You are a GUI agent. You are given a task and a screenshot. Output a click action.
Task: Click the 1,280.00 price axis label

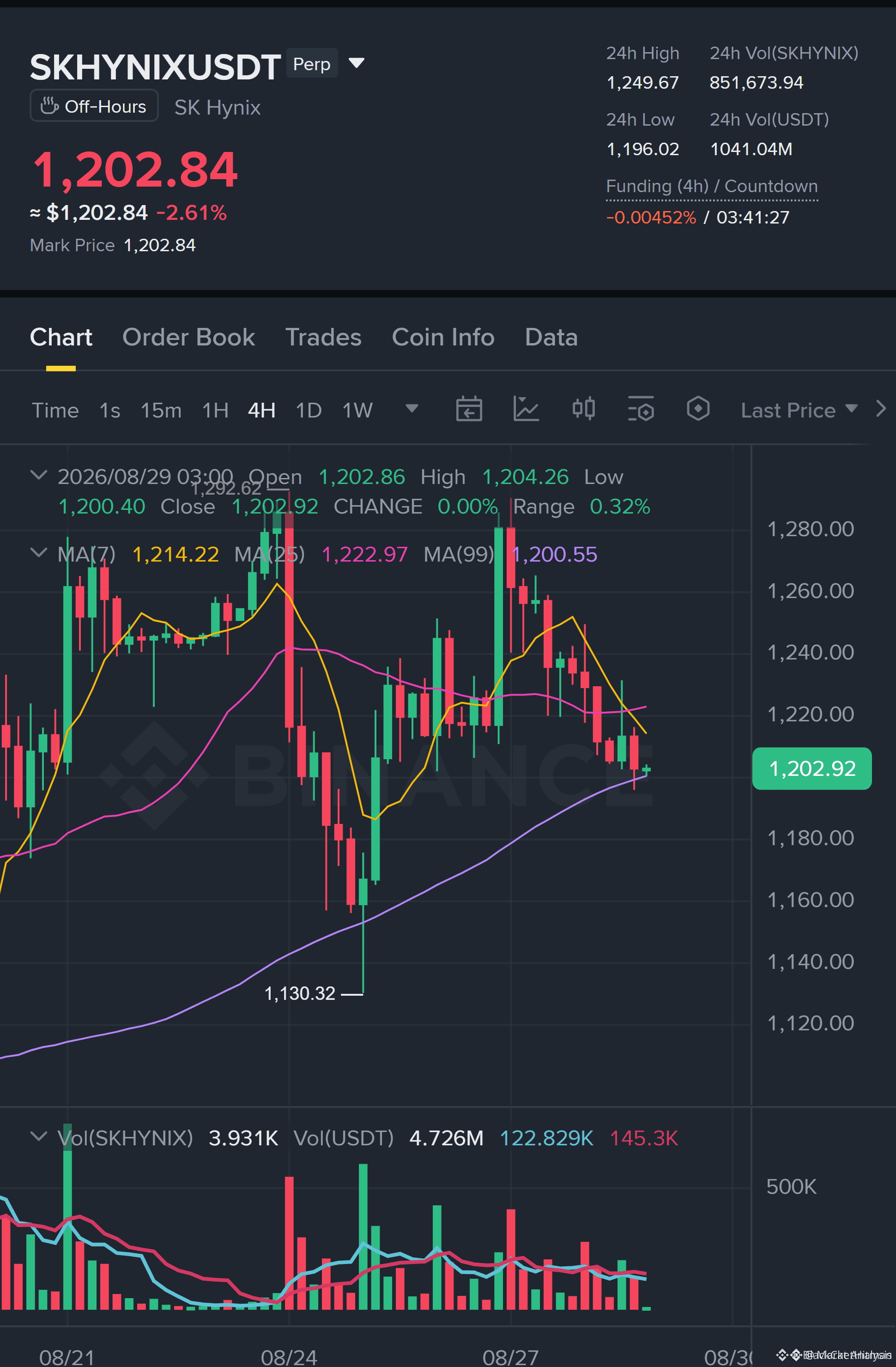(x=811, y=529)
